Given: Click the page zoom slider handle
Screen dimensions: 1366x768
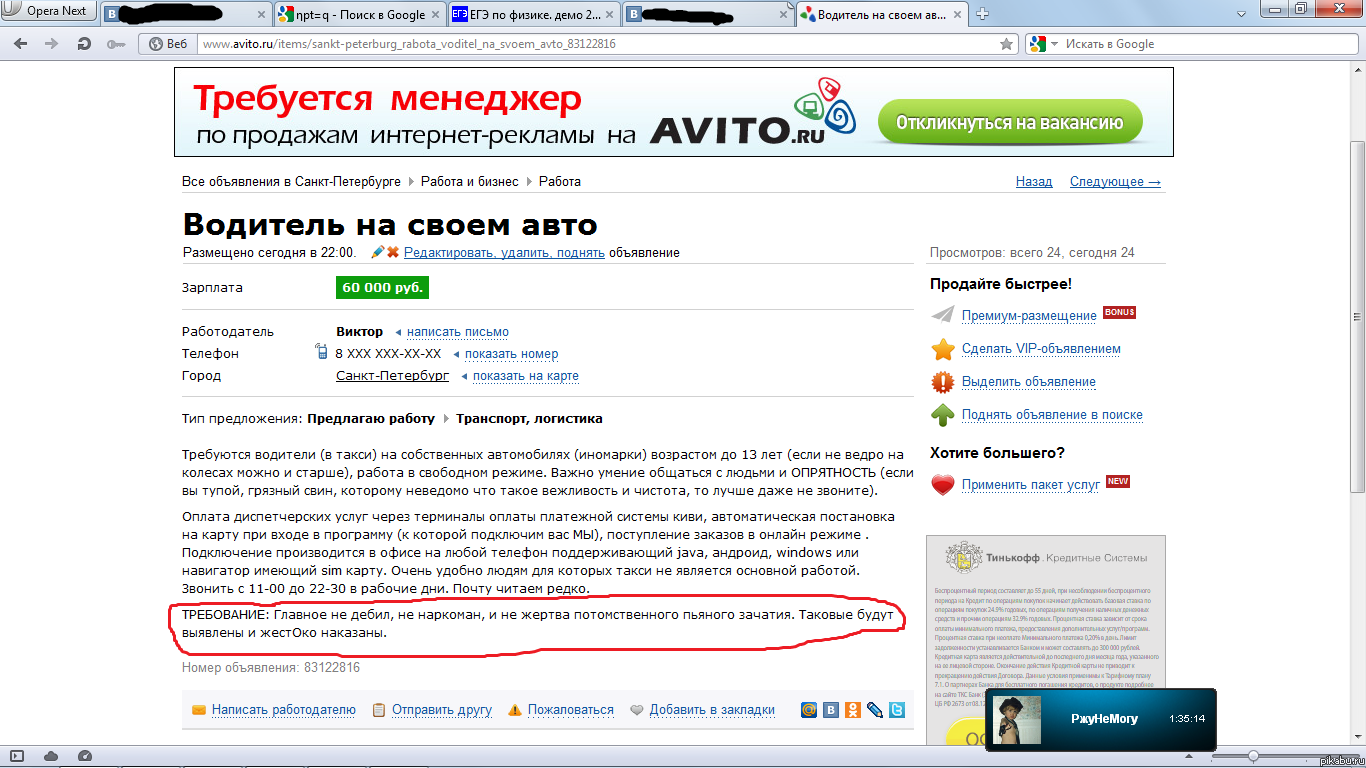Looking at the screenshot, I should (1252, 756).
